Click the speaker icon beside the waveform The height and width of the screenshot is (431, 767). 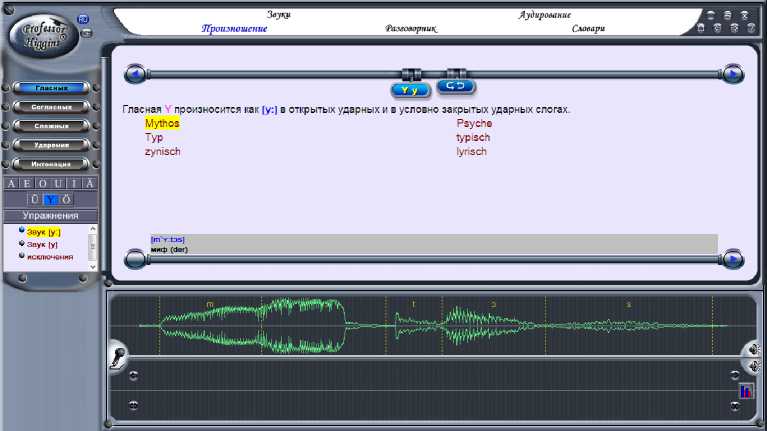(752, 351)
